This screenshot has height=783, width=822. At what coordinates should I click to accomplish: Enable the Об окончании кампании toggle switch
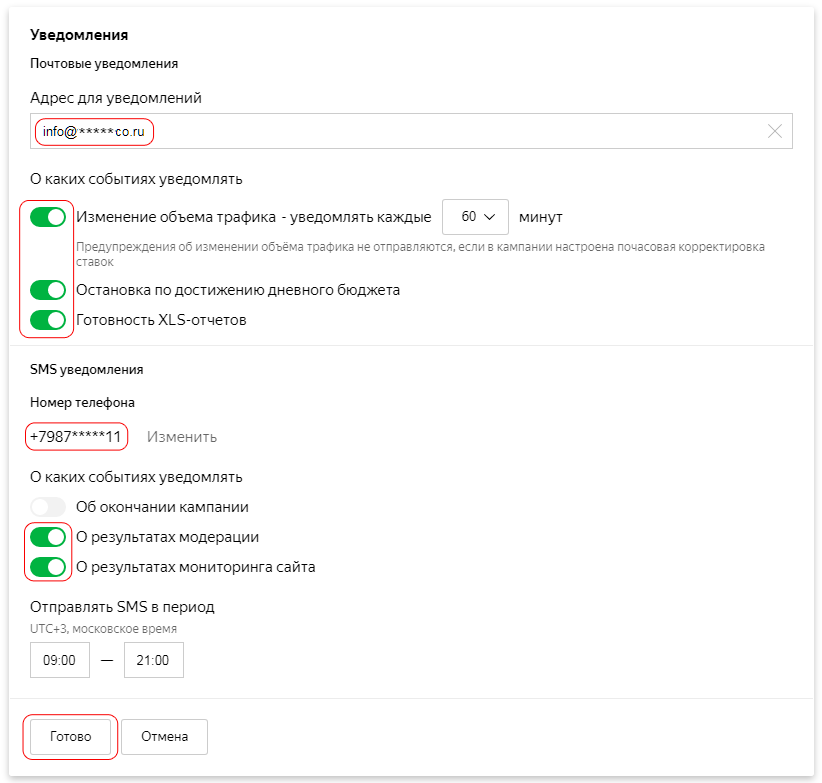[48, 507]
